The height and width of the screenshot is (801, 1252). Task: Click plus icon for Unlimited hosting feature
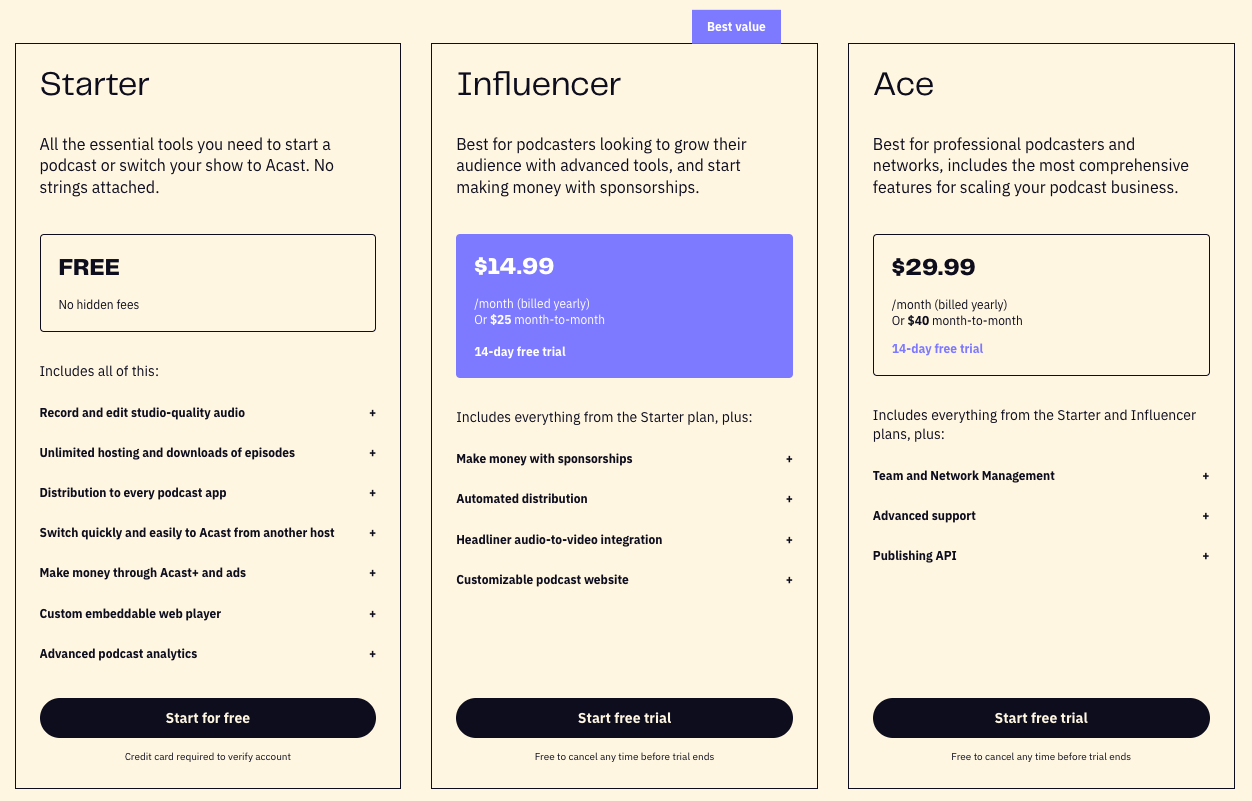[x=372, y=453]
